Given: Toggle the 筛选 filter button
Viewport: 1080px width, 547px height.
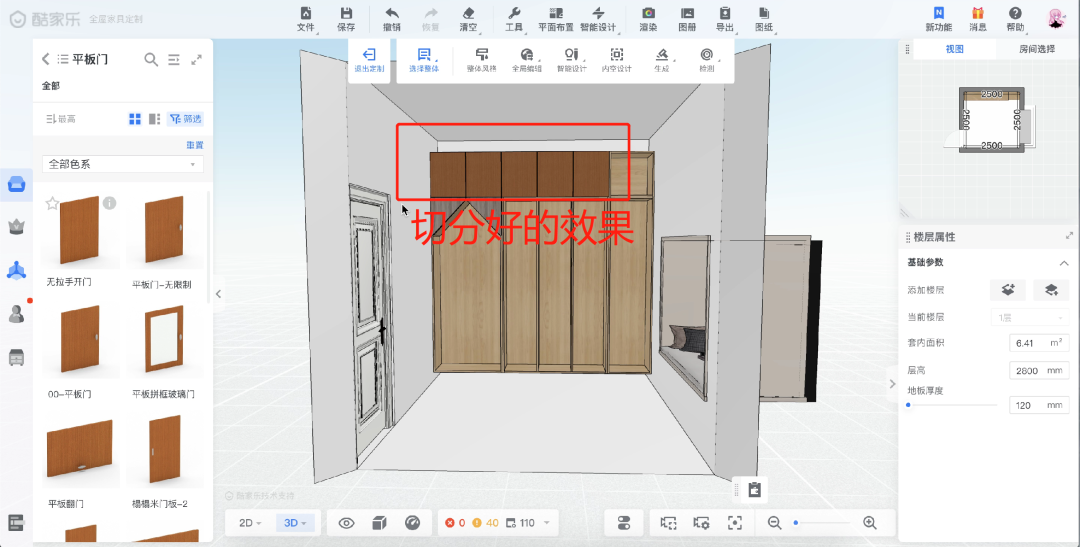Looking at the screenshot, I should pyautogui.click(x=185, y=119).
